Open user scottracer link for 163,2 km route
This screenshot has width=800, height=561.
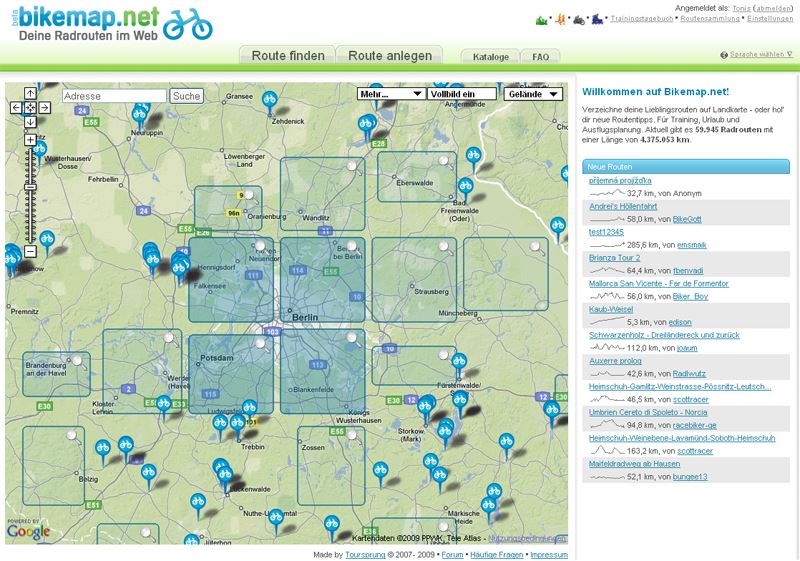click(694, 451)
